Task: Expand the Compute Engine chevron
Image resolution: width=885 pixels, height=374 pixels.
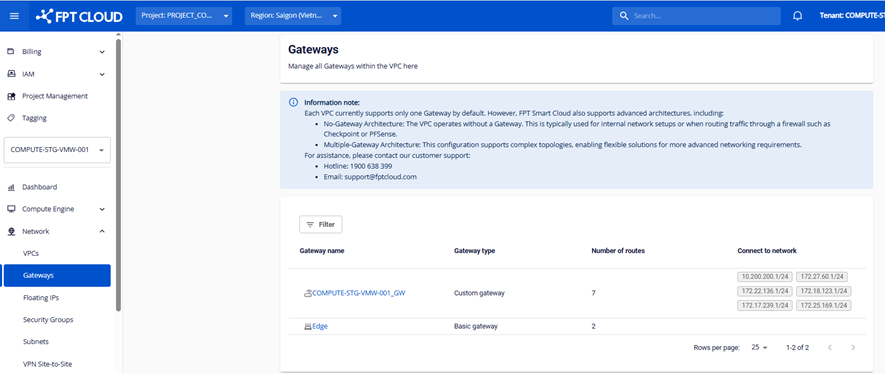Action: [x=102, y=209]
